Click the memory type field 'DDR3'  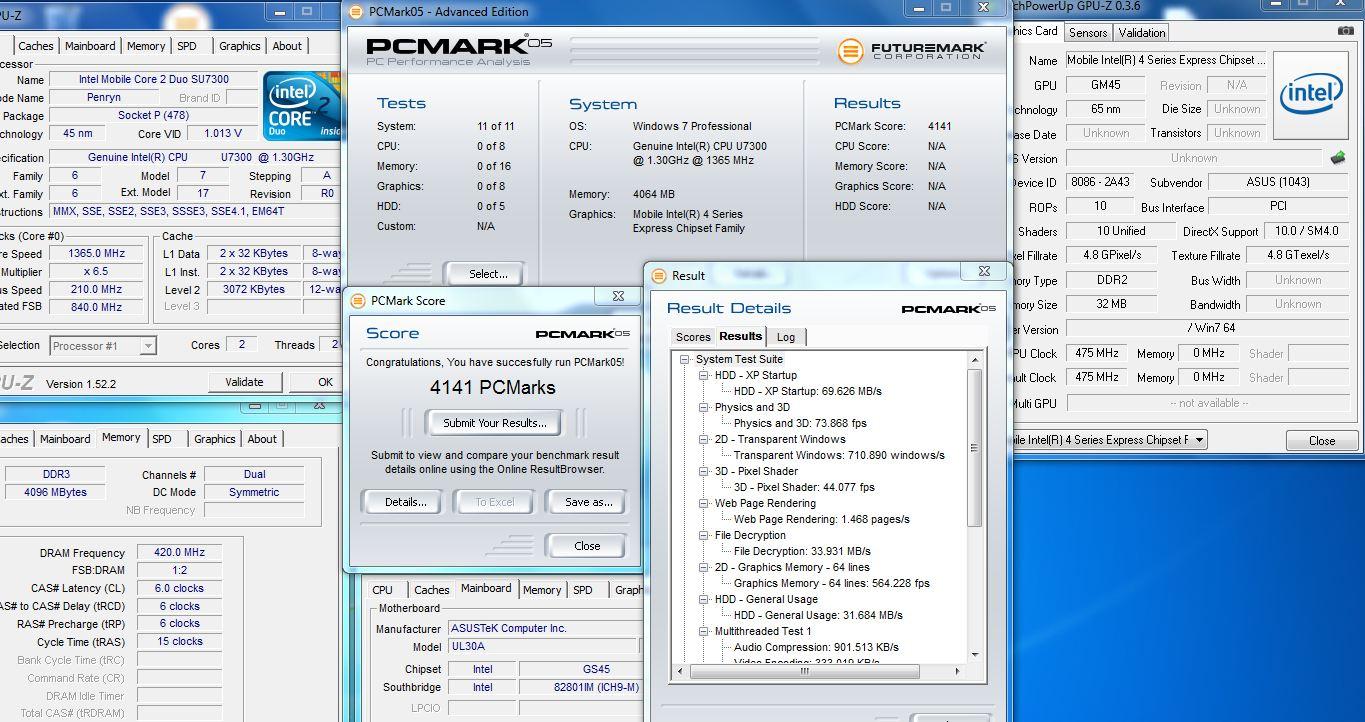click(x=57, y=474)
